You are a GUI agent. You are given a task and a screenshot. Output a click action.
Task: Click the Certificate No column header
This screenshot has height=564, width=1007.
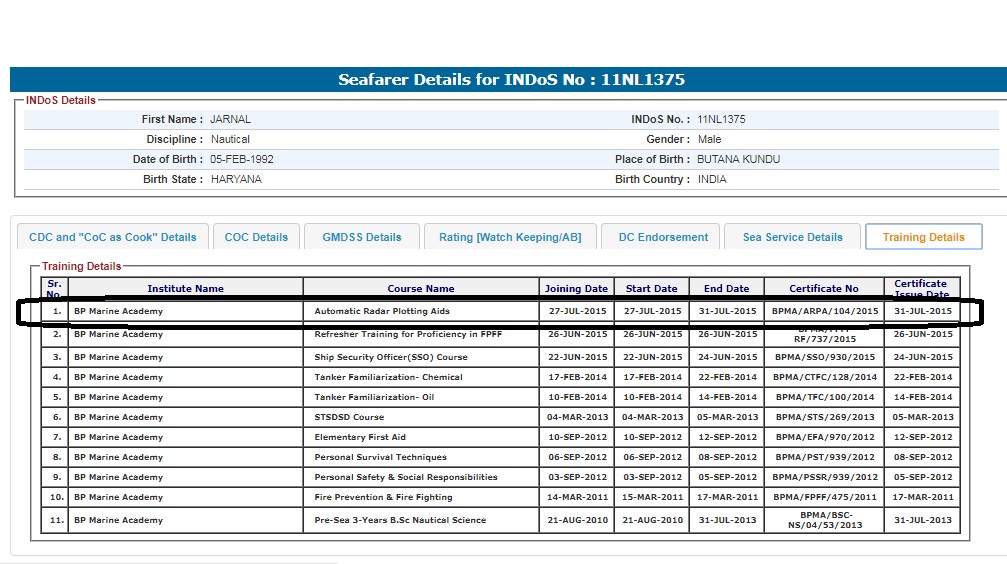tap(823, 288)
